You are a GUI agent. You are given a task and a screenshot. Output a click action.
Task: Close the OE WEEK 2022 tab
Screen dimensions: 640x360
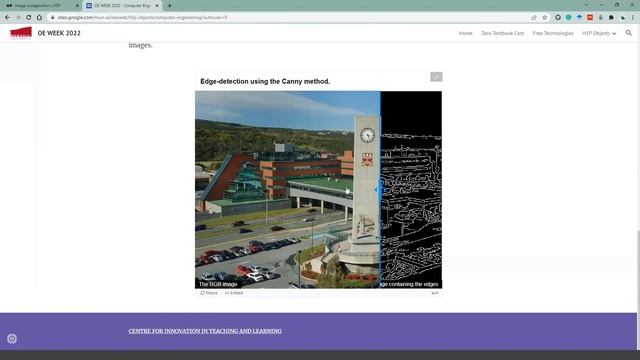click(157, 6)
